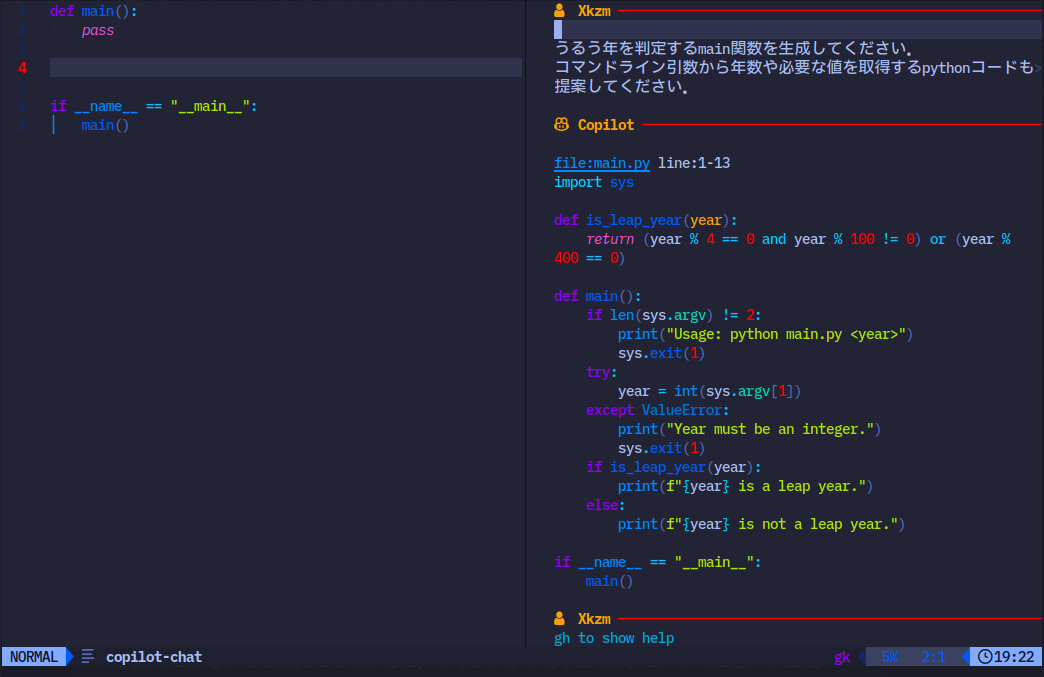
Task: Click the filetype lines icon before copilot-chat
Action: [88, 657]
